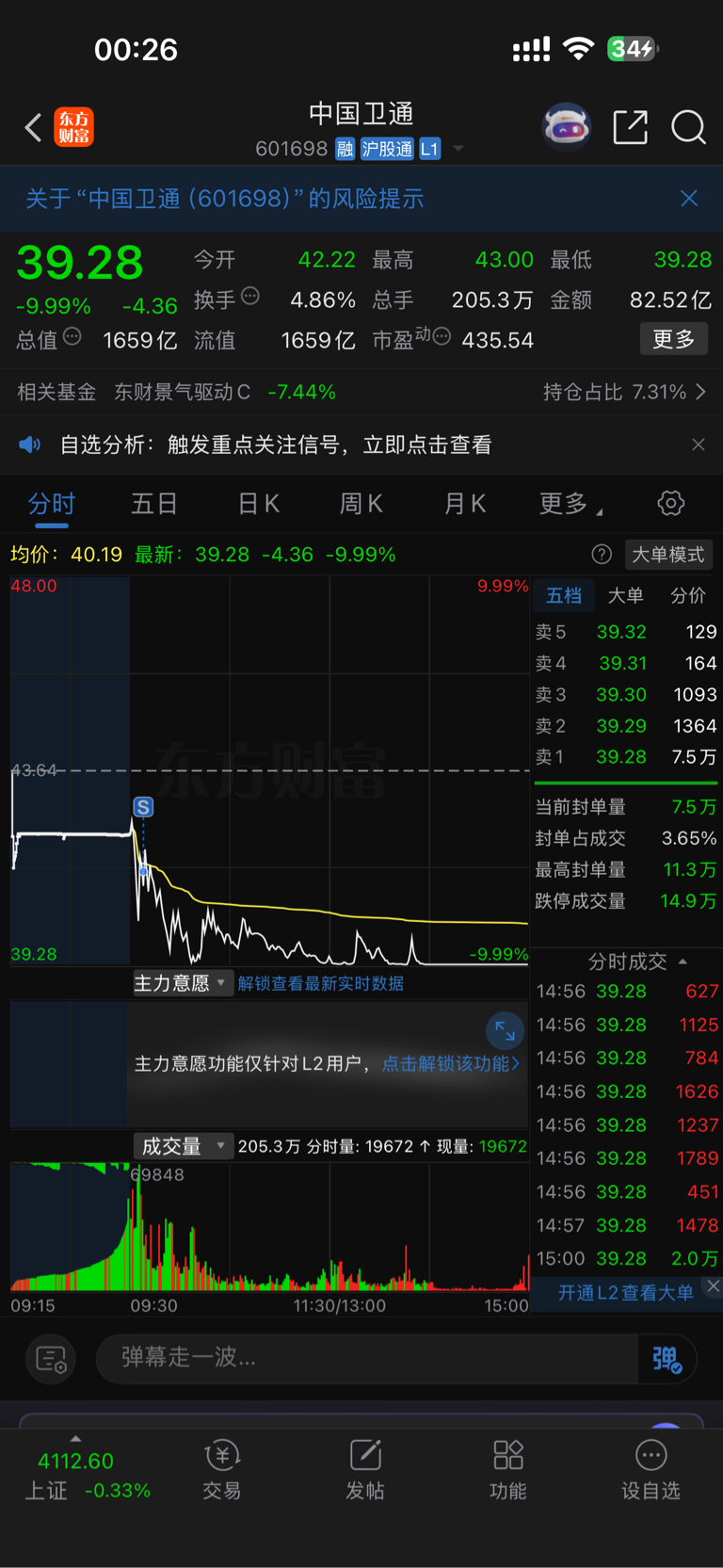Open the 更多 chart period dropdown
This screenshot has height=1568, width=723.
570,504
